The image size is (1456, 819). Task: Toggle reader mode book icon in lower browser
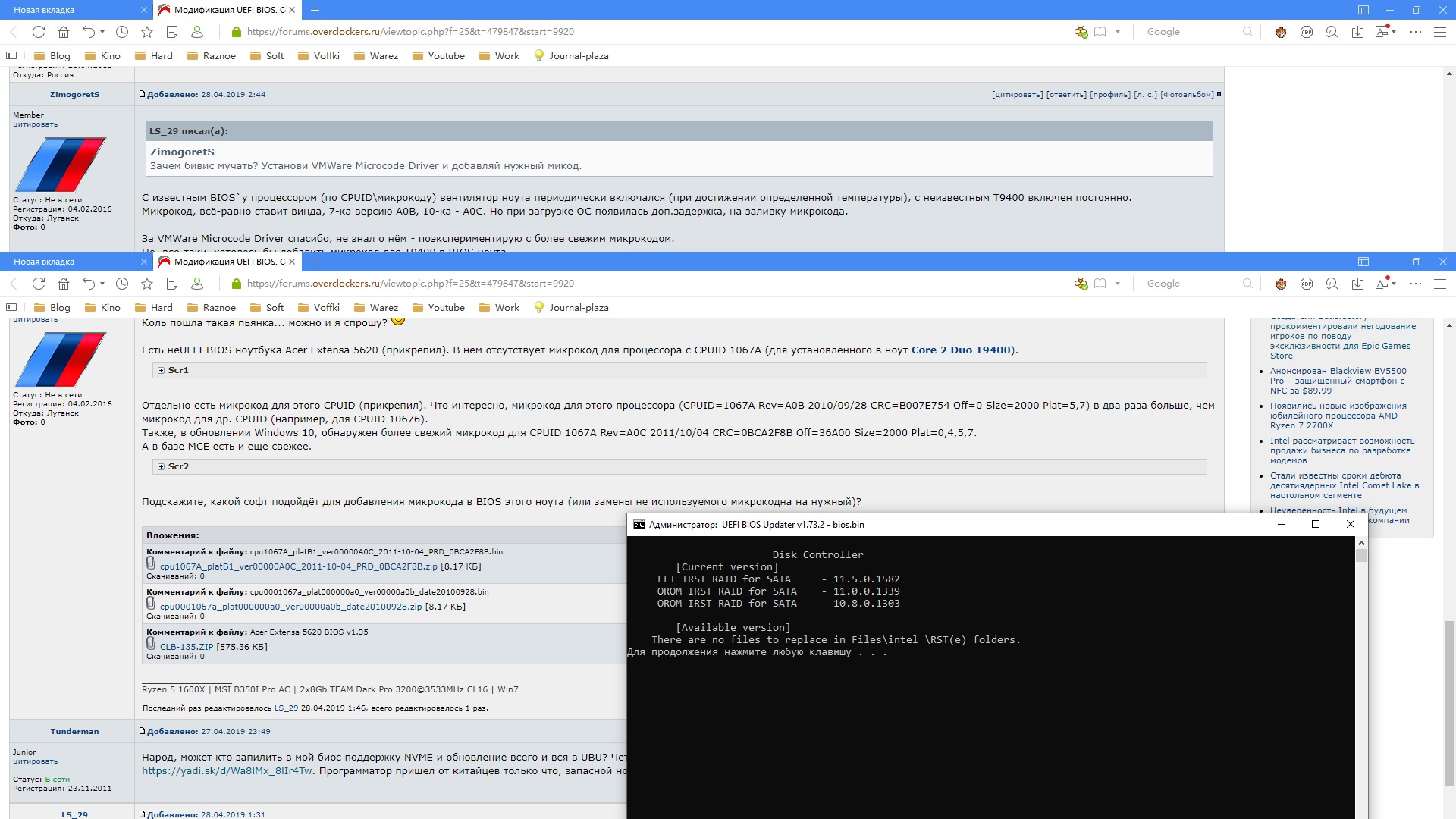(x=1100, y=284)
